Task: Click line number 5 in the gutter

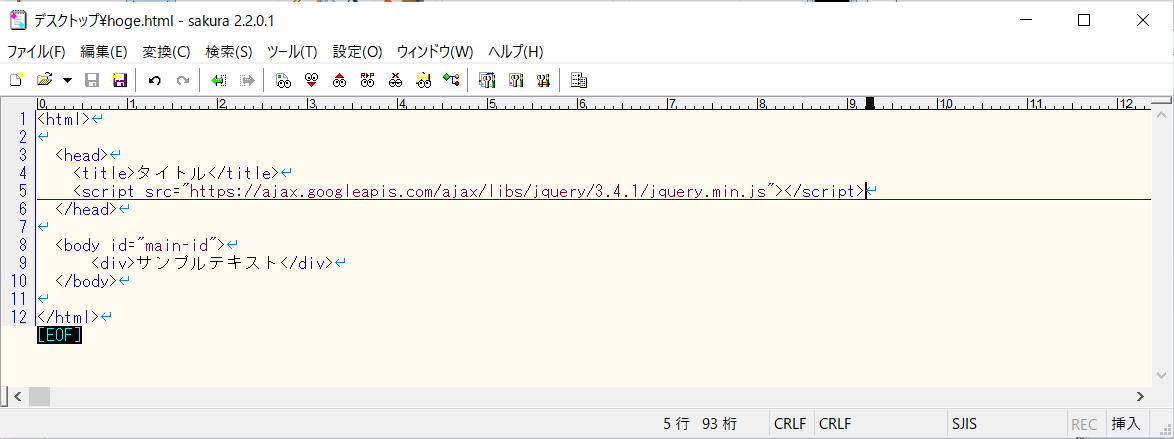Action: (x=23, y=191)
